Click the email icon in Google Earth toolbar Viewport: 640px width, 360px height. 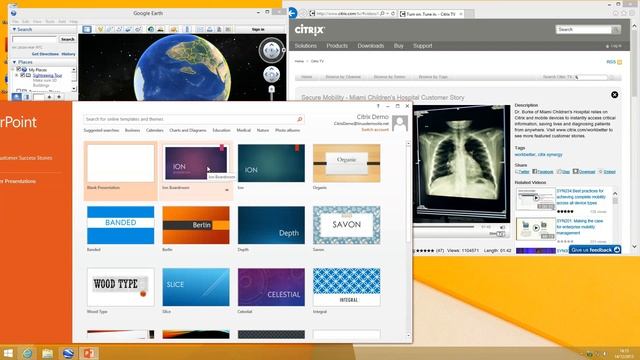(200, 29)
